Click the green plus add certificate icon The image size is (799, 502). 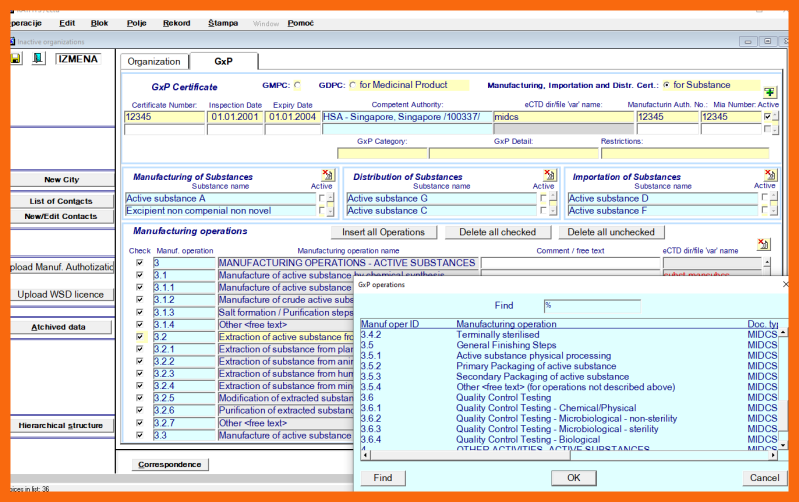tap(770, 92)
